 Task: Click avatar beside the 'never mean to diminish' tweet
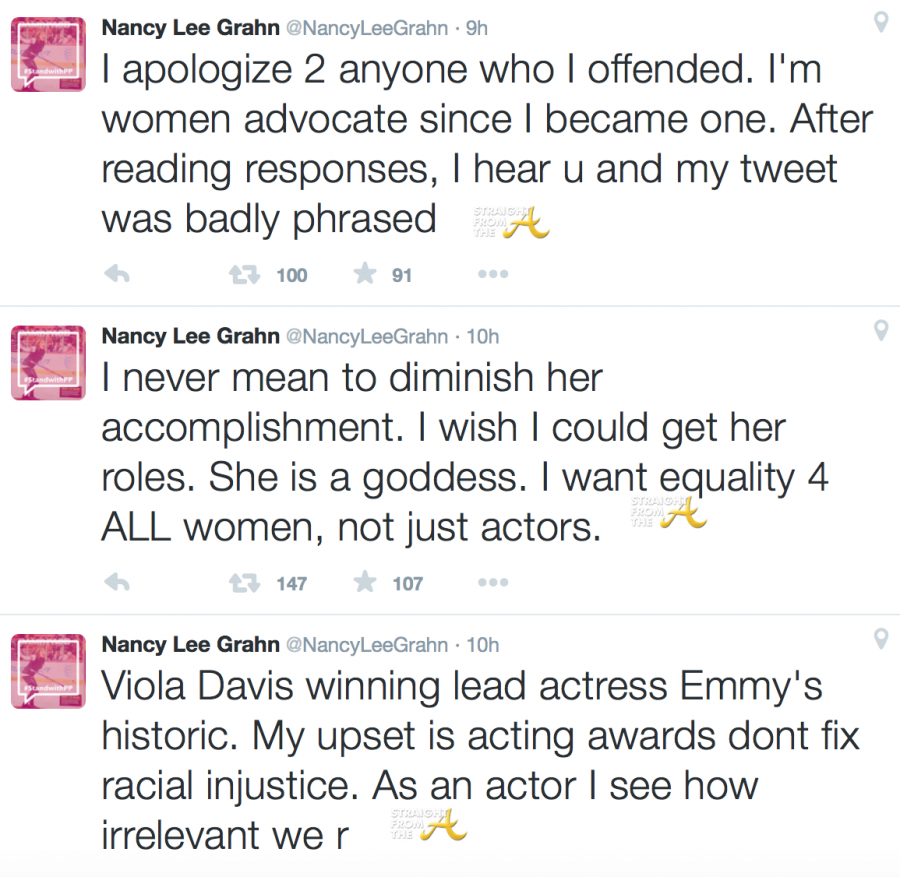47,363
